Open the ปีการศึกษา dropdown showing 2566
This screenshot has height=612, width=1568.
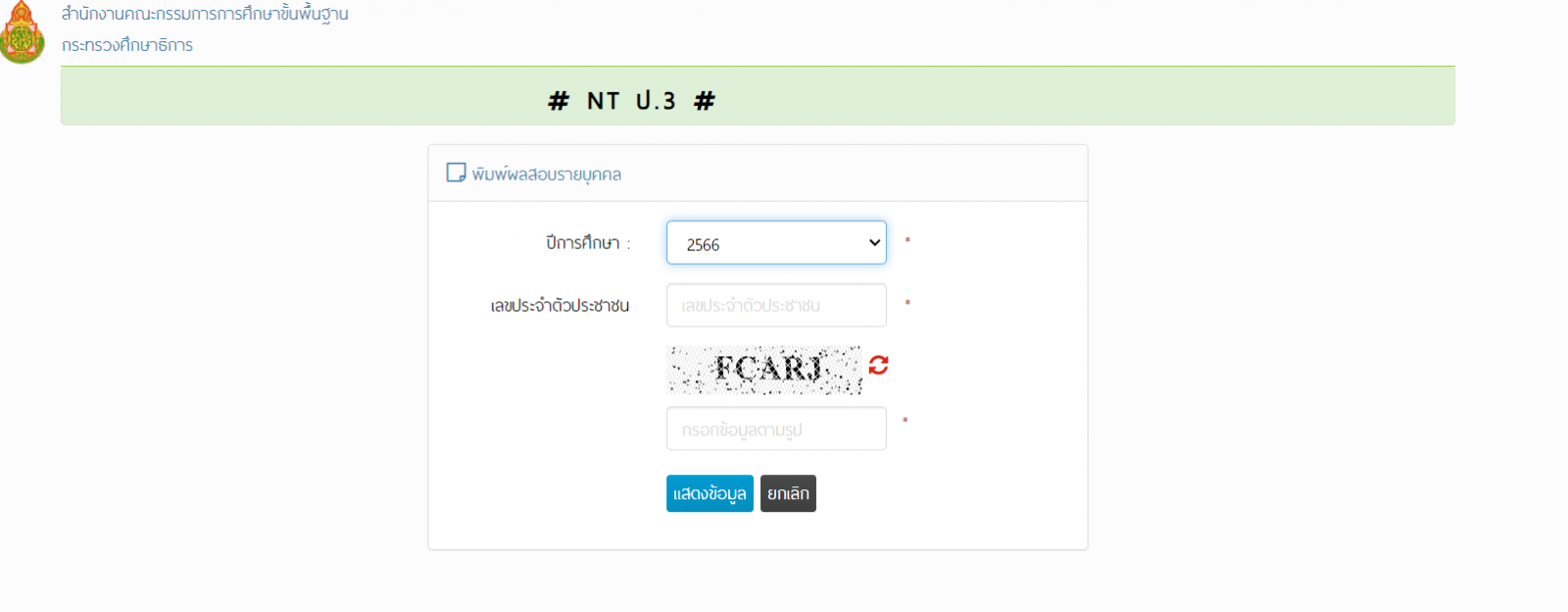pos(764,242)
